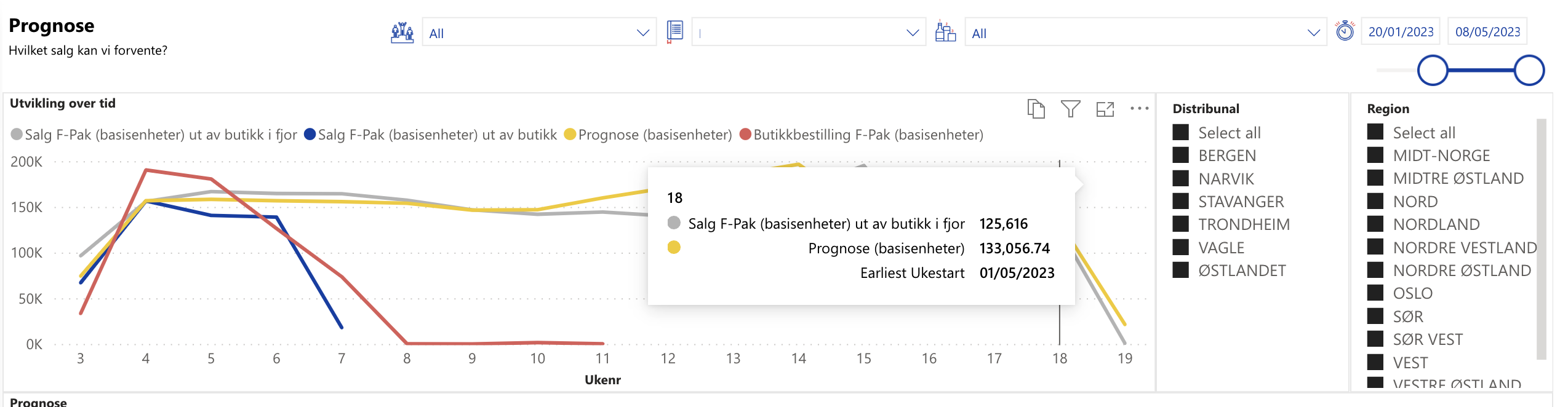
Task: Click the document list filter icon
Action: 674,32
